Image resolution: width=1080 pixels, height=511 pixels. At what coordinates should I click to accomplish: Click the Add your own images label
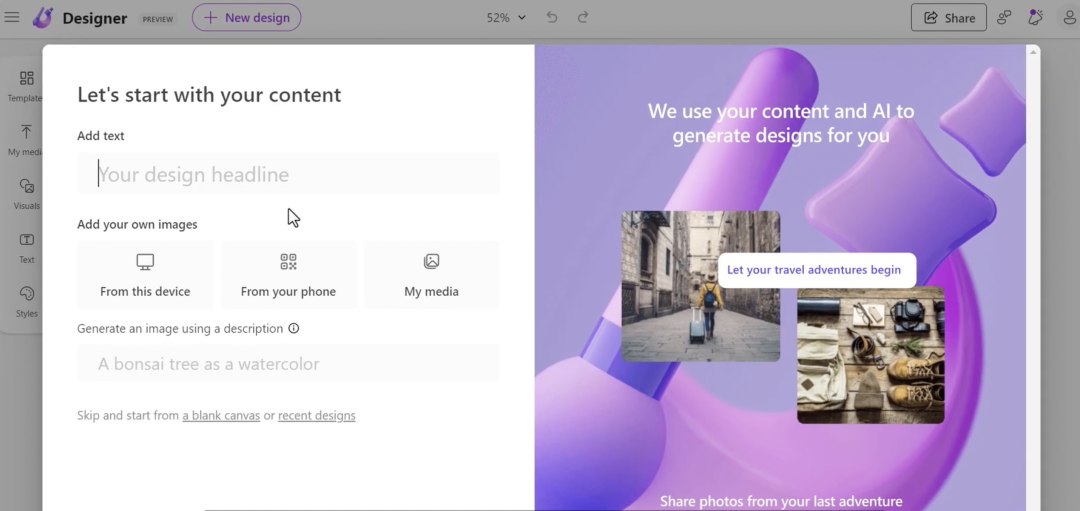click(137, 224)
